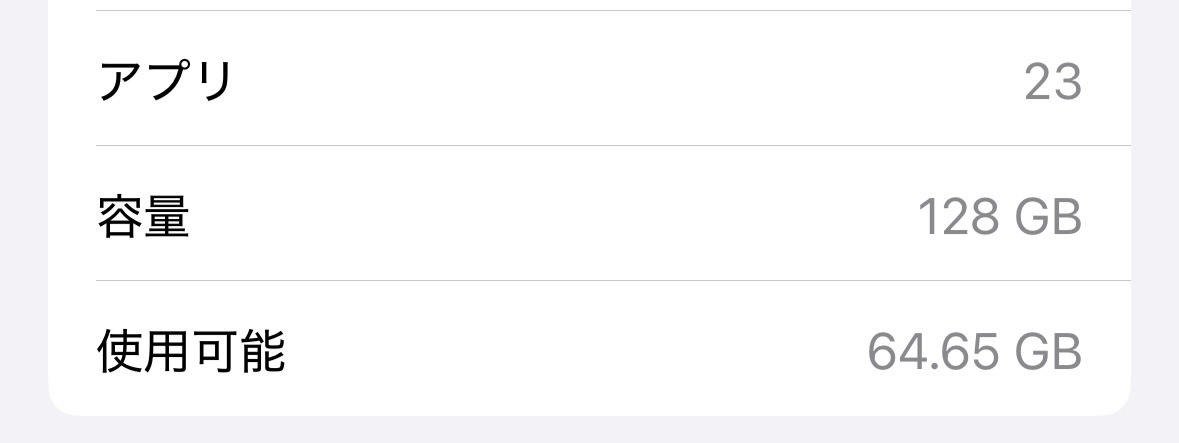Tap the rounded bottom edge of the card
Viewport: 1179px width, 443px height.
(590, 413)
